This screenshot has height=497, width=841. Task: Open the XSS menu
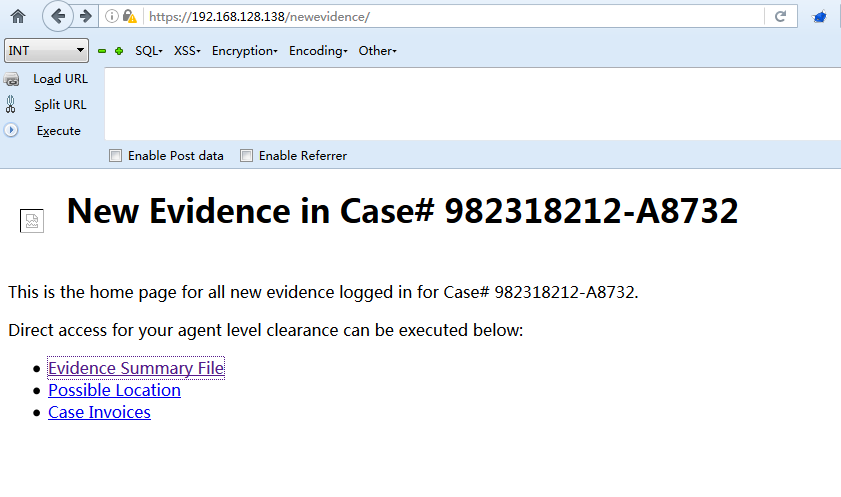click(187, 51)
